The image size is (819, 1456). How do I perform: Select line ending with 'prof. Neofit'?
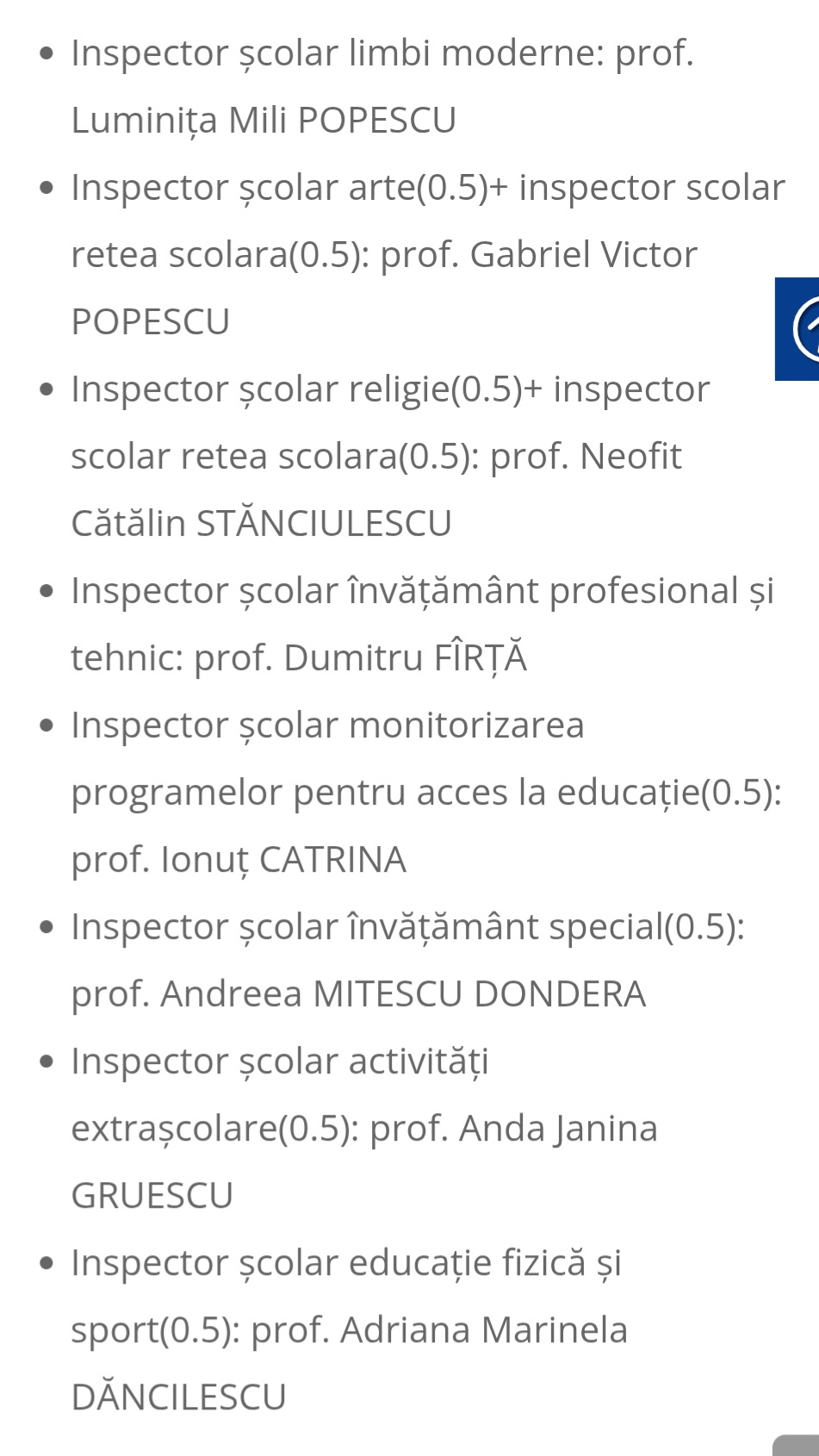coord(376,457)
